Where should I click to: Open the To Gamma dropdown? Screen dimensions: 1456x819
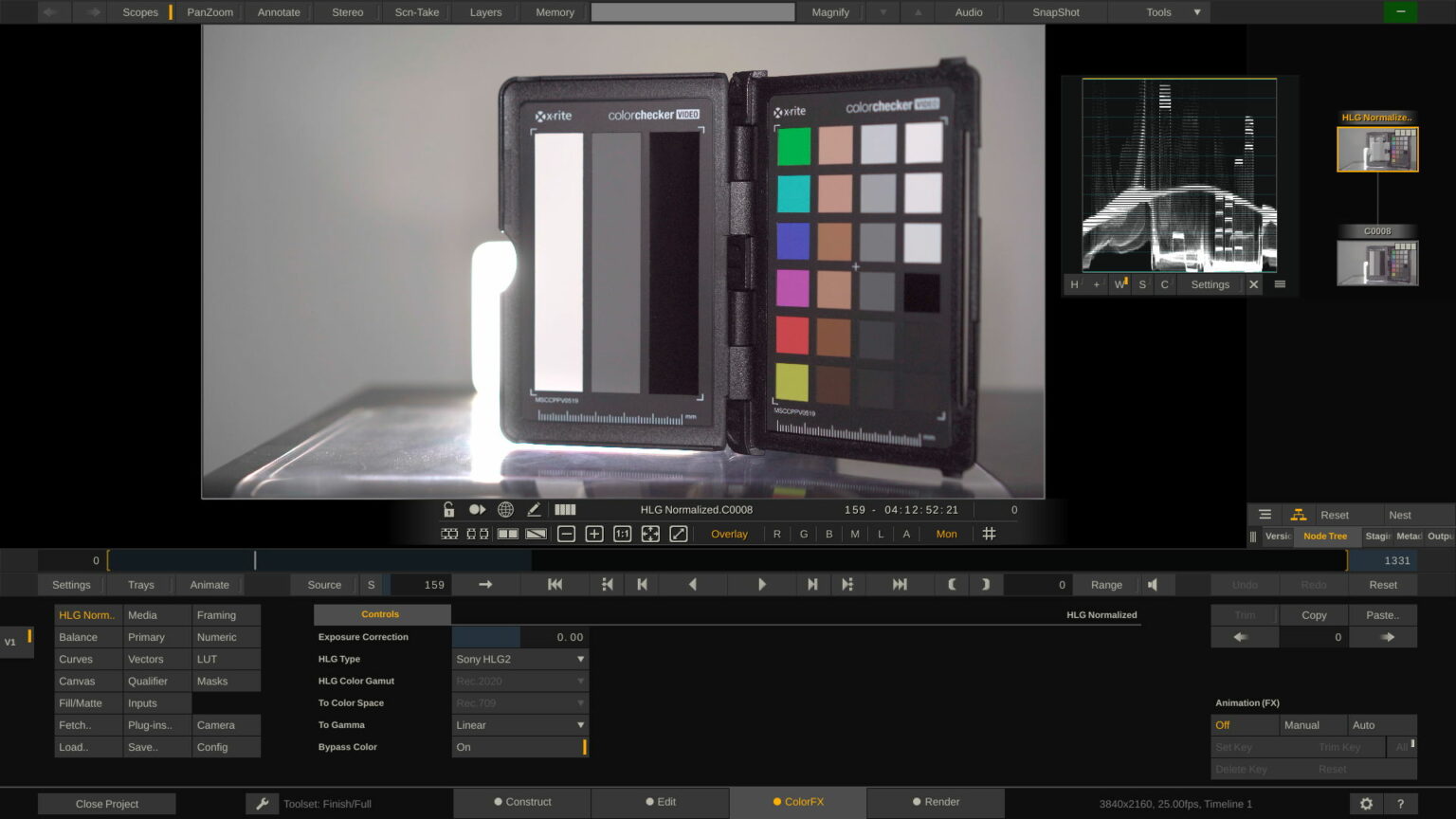(x=519, y=724)
